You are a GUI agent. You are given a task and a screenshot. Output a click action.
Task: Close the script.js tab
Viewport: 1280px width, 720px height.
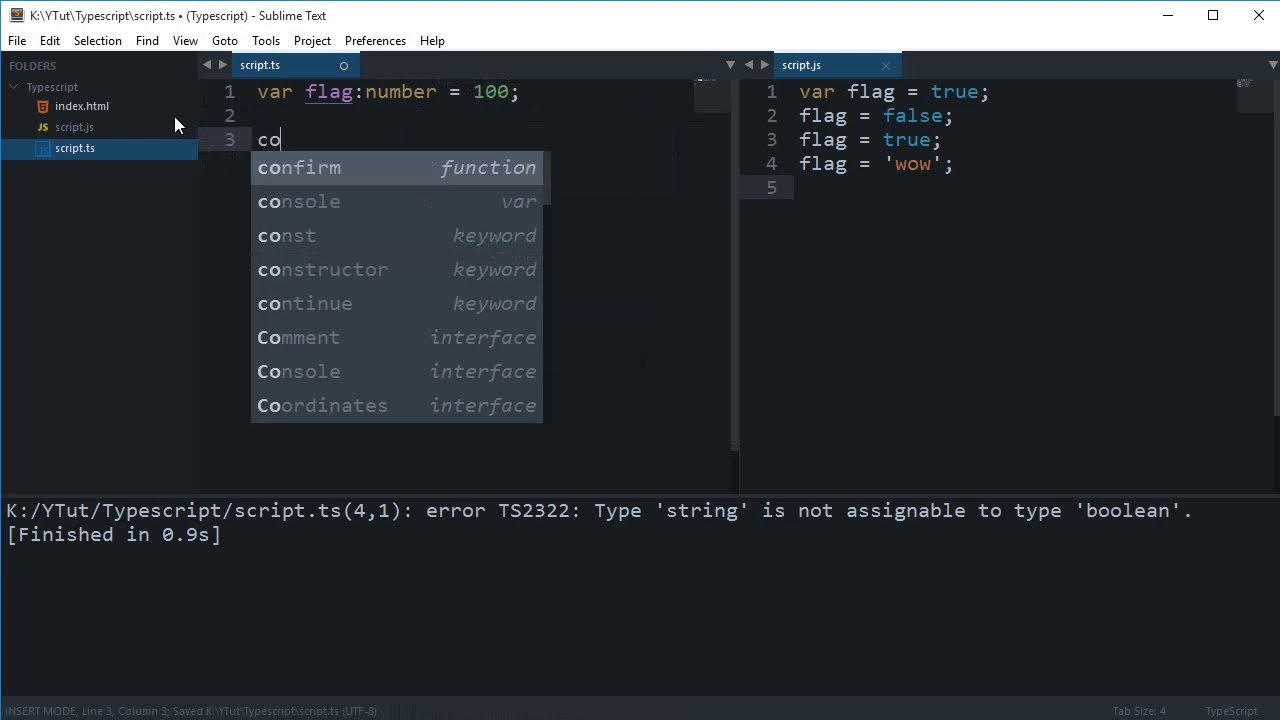pyautogui.click(x=885, y=66)
